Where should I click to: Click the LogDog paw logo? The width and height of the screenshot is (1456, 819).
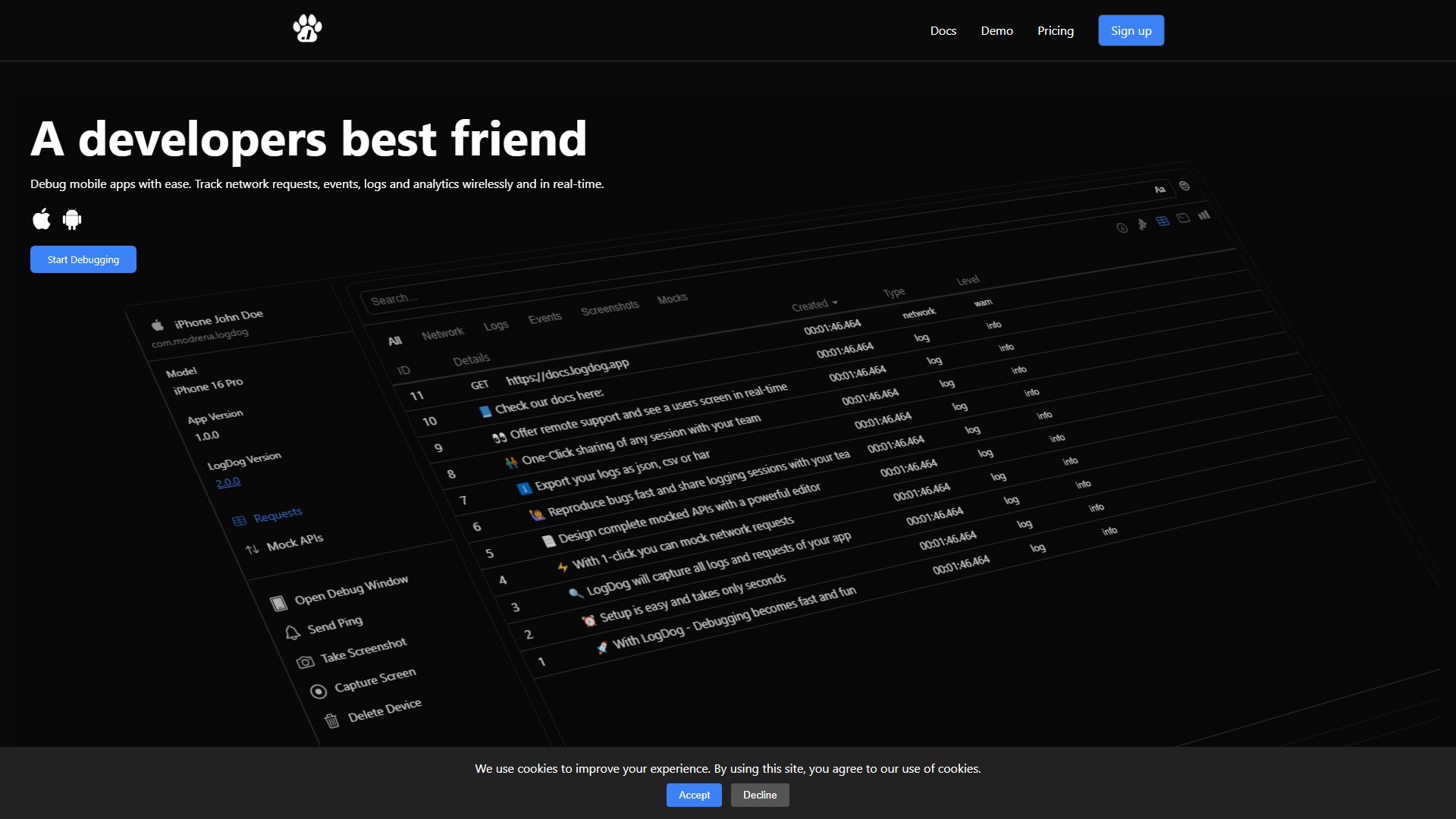pos(307,29)
